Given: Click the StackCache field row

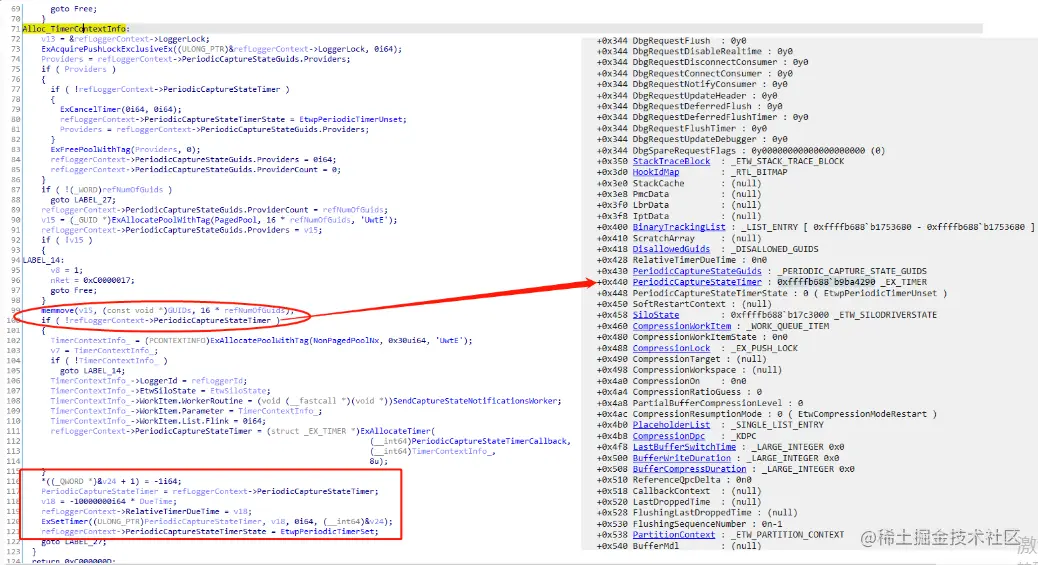Looking at the screenshot, I should 679,183.
